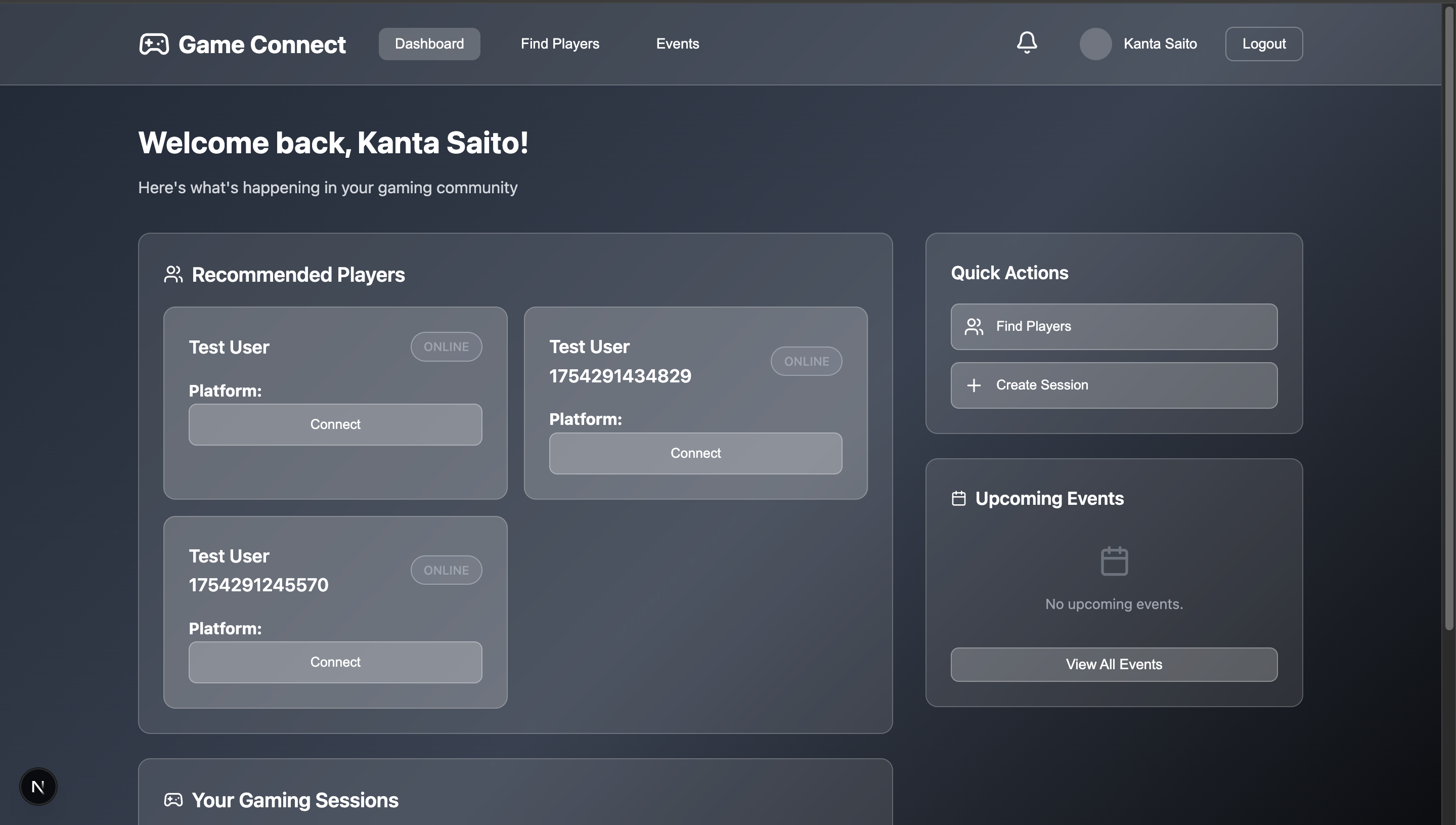Viewport: 1456px width, 825px height.
Task: Click the large empty calendar icon
Action: coord(1114,561)
